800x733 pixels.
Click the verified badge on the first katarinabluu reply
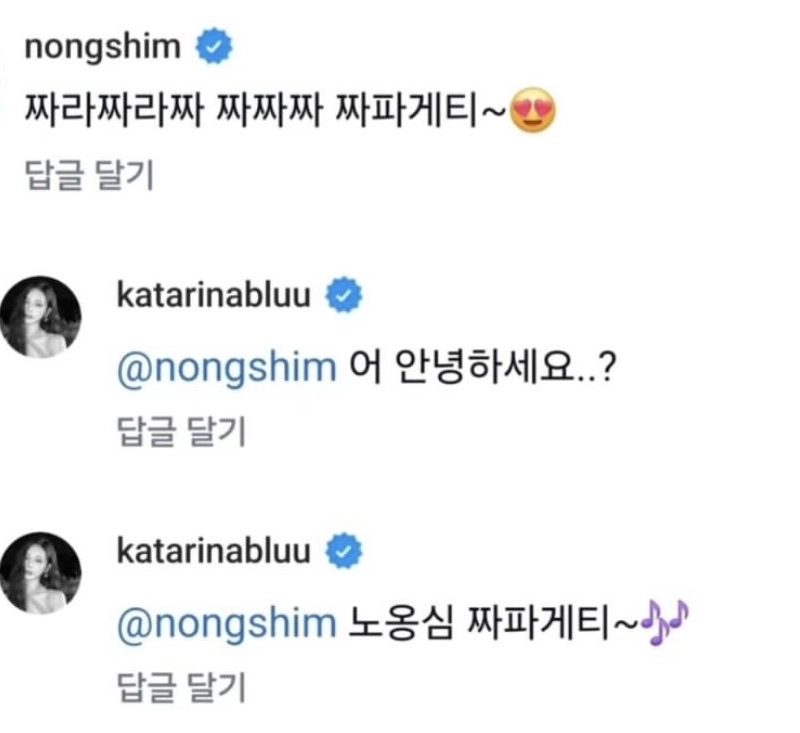coord(345,296)
